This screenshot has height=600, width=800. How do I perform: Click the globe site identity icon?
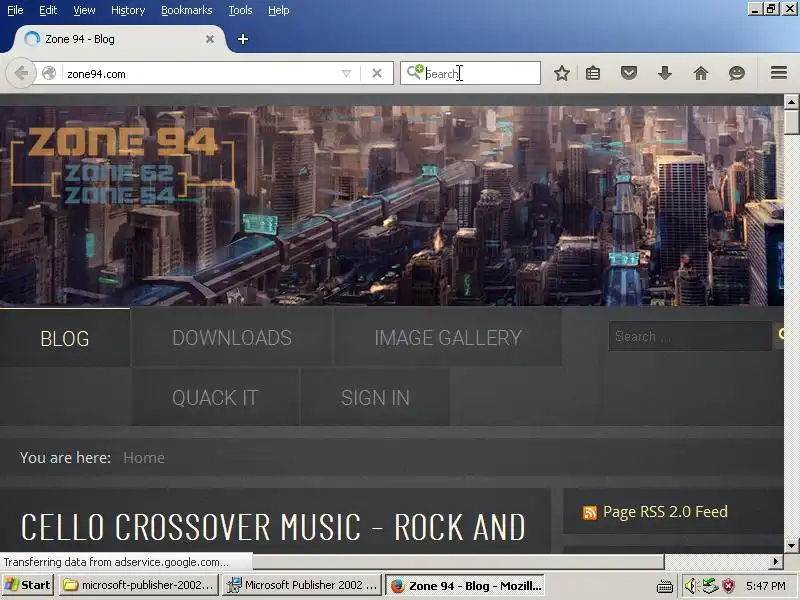point(49,73)
